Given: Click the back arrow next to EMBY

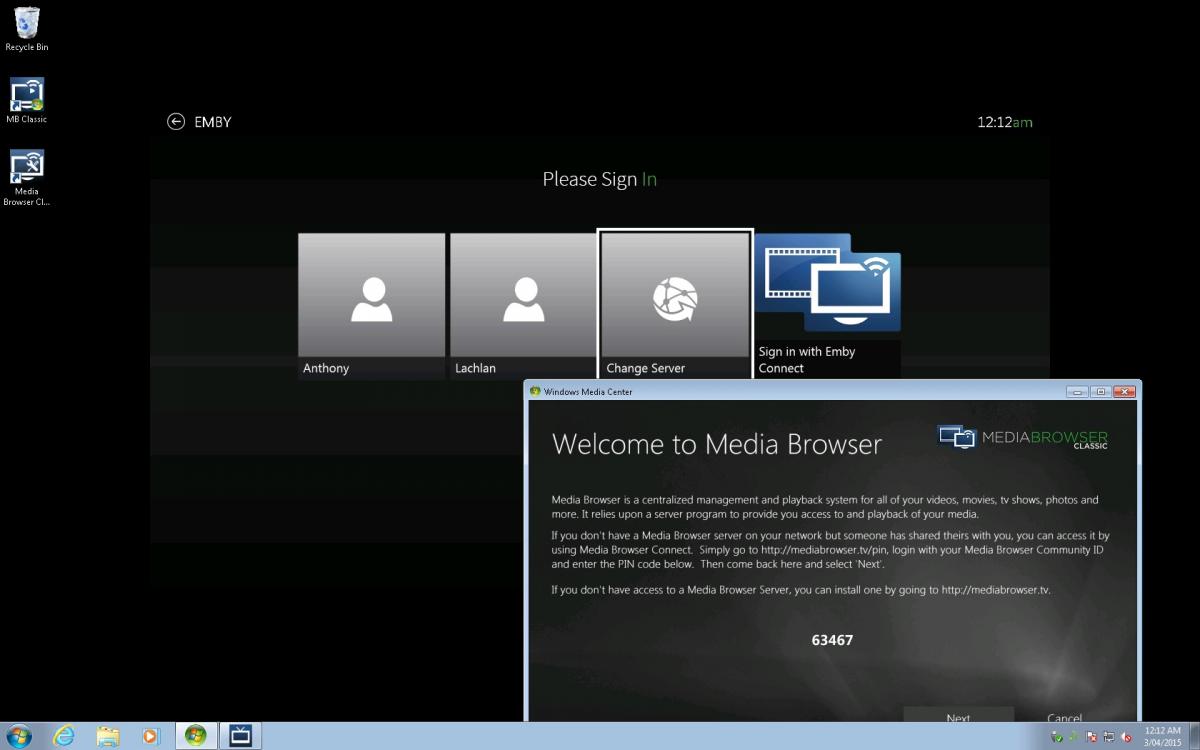Looking at the screenshot, I should (x=176, y=122).
